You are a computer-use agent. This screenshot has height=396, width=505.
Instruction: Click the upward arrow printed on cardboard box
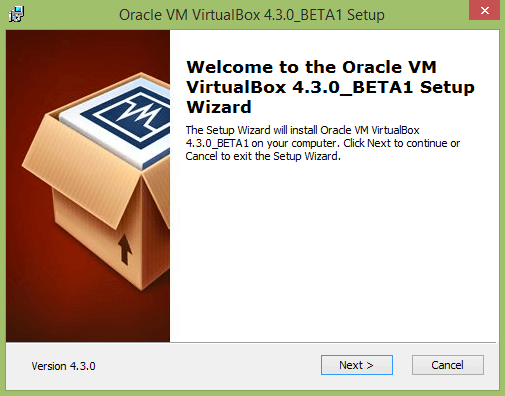[125, 249]
